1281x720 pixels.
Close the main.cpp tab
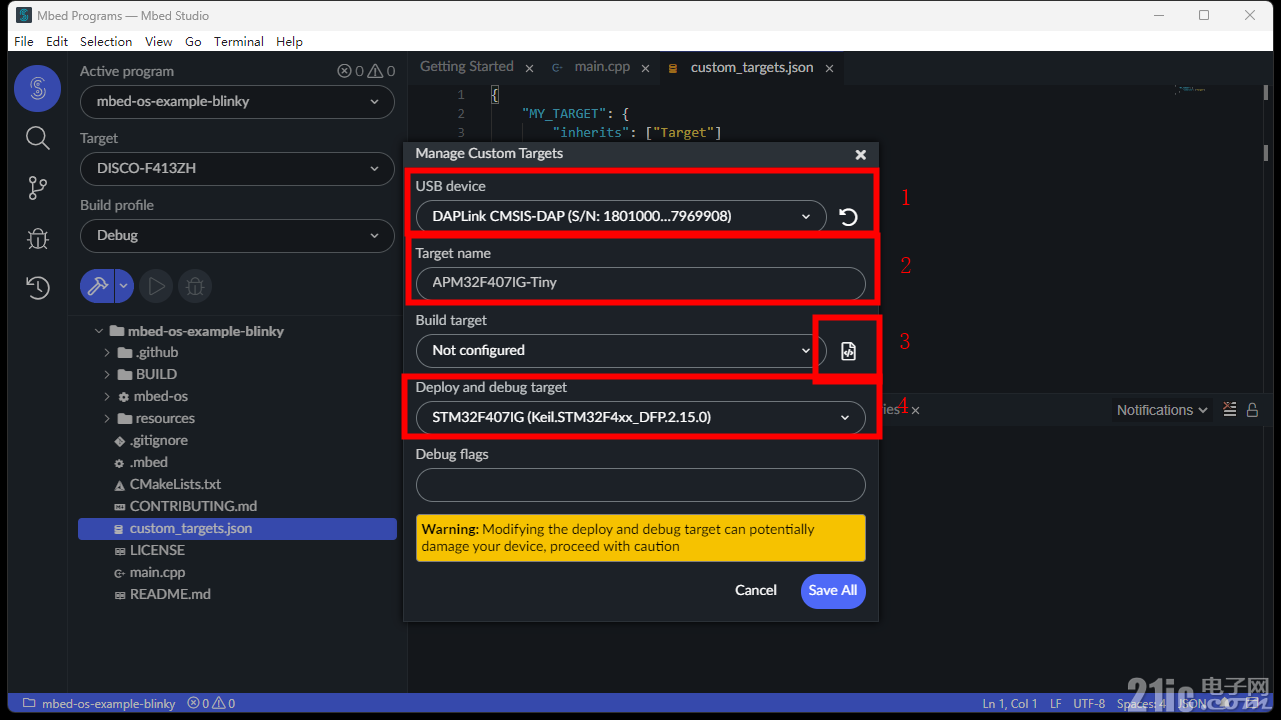point(645,68)
